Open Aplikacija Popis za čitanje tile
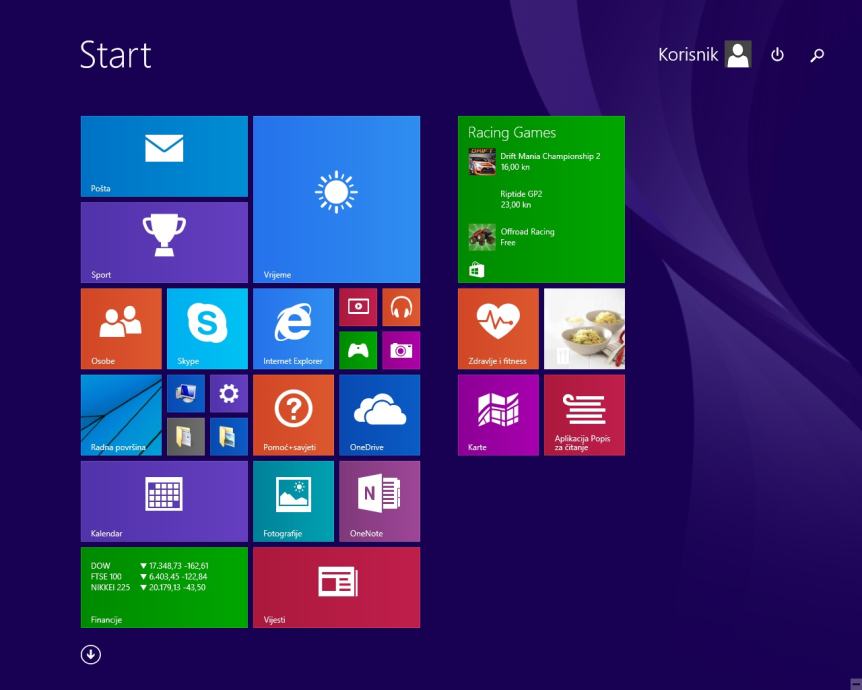 (x=584, y=415)
